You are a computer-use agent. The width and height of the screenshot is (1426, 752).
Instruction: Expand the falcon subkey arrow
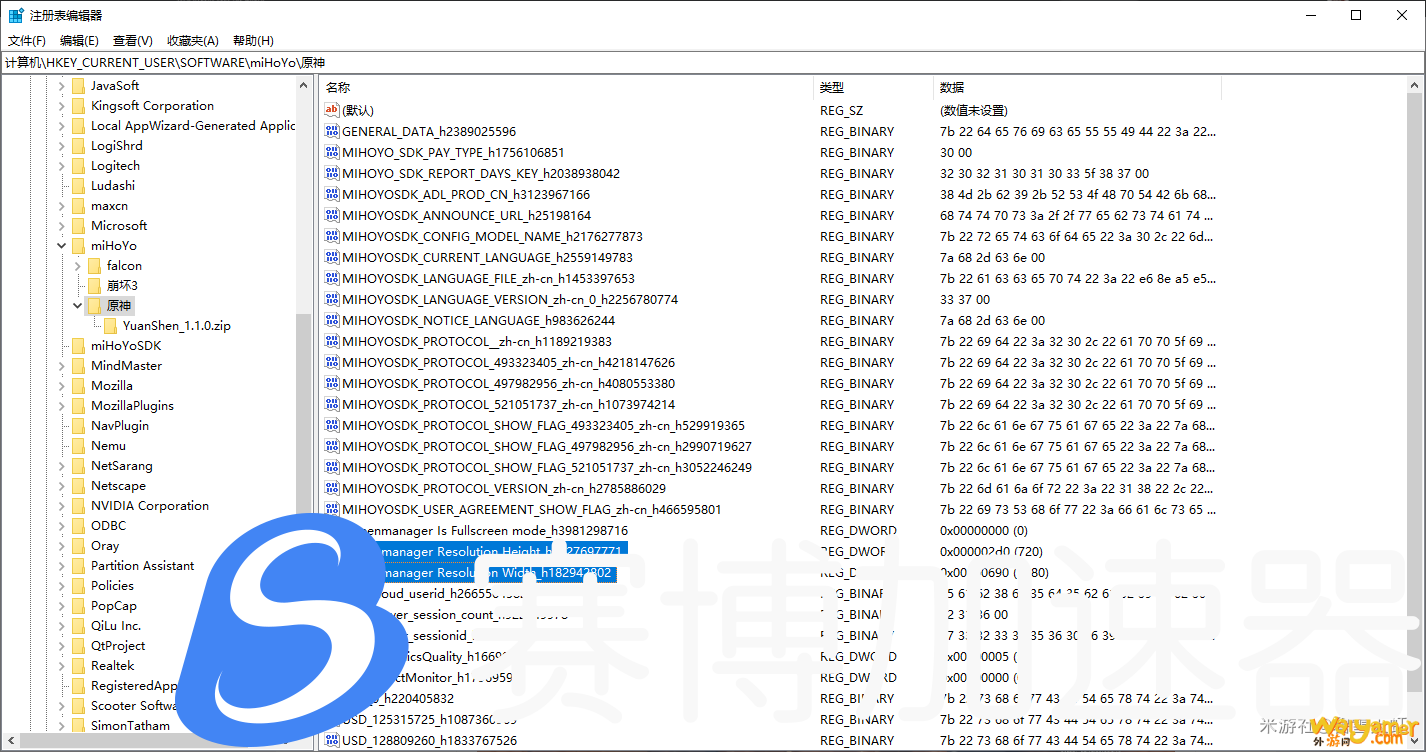coord(78,266)
